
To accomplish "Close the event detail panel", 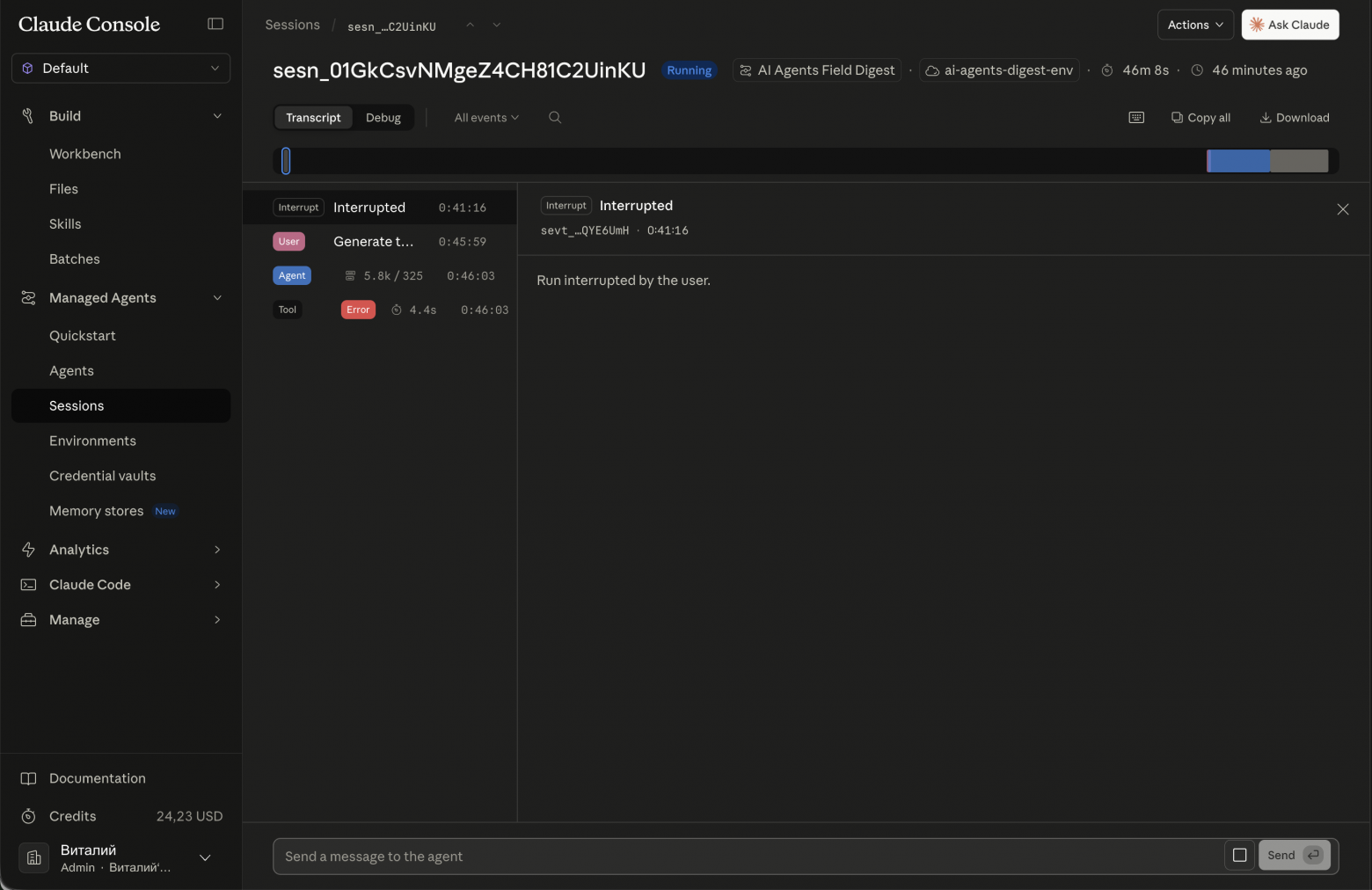I will pos(1342,209).
